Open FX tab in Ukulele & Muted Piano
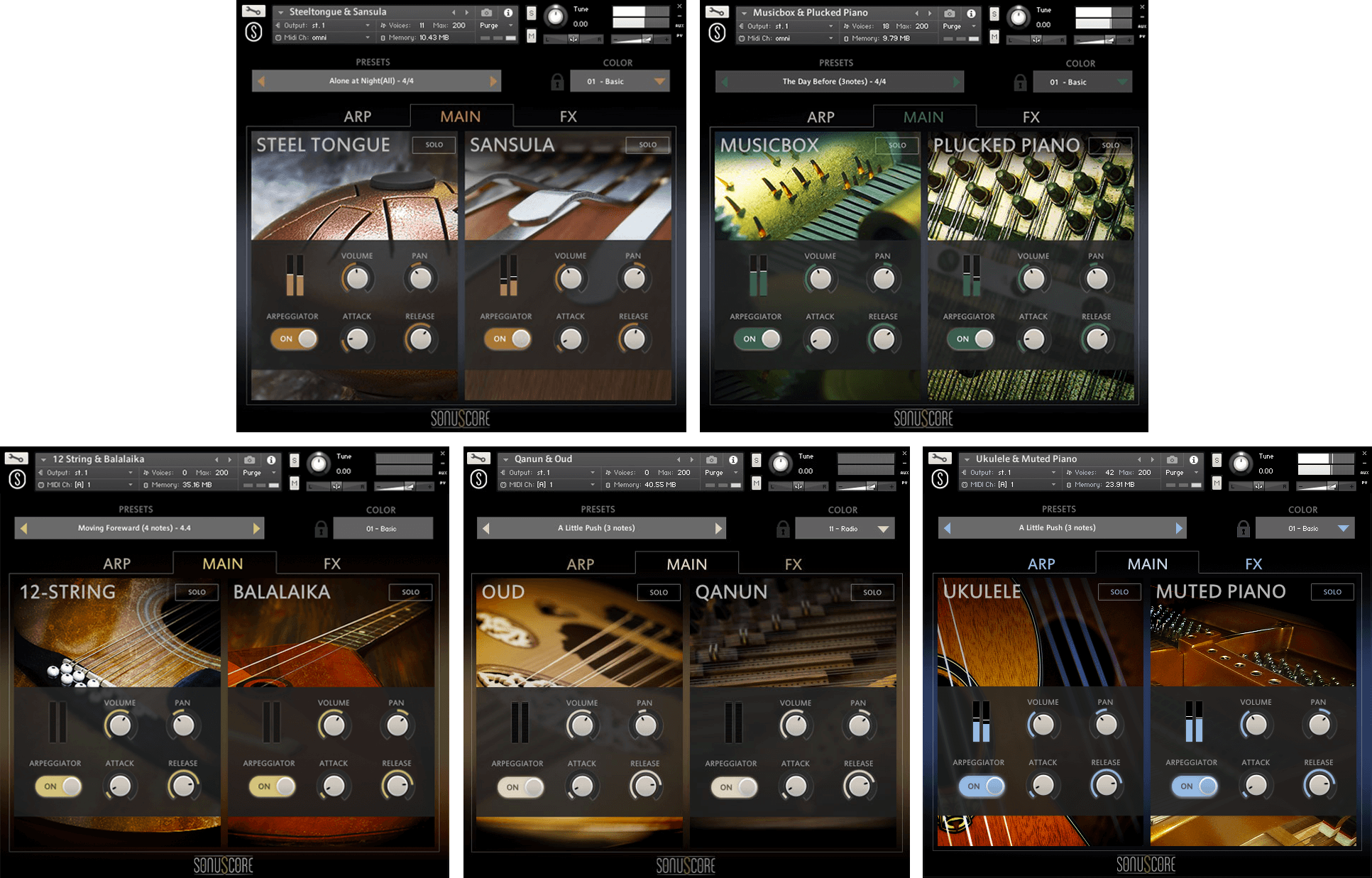This screenshot has width=1372, height=878. click(1253, 564)
